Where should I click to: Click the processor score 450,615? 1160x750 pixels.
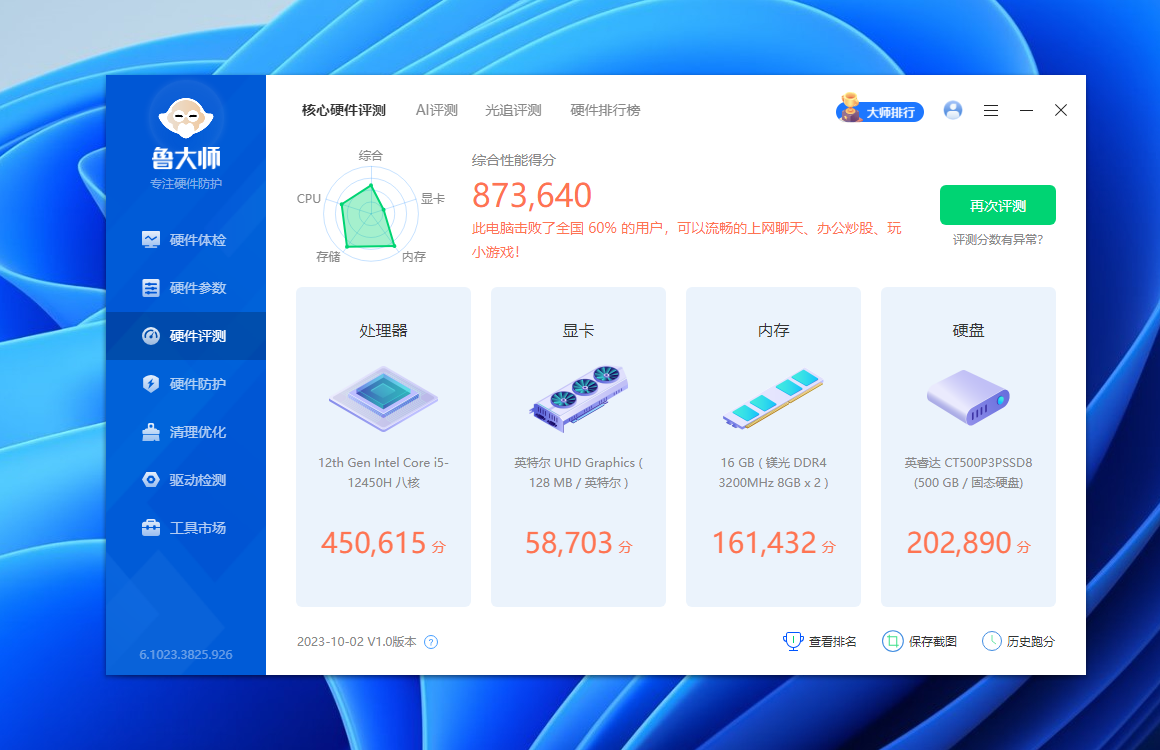click(x=374, y=543)
